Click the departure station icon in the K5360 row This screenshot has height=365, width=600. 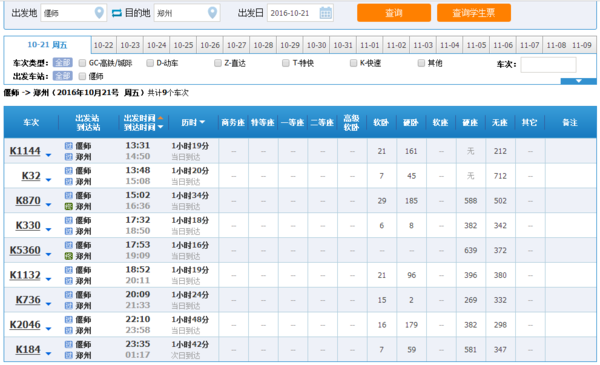tap(68, 245)
